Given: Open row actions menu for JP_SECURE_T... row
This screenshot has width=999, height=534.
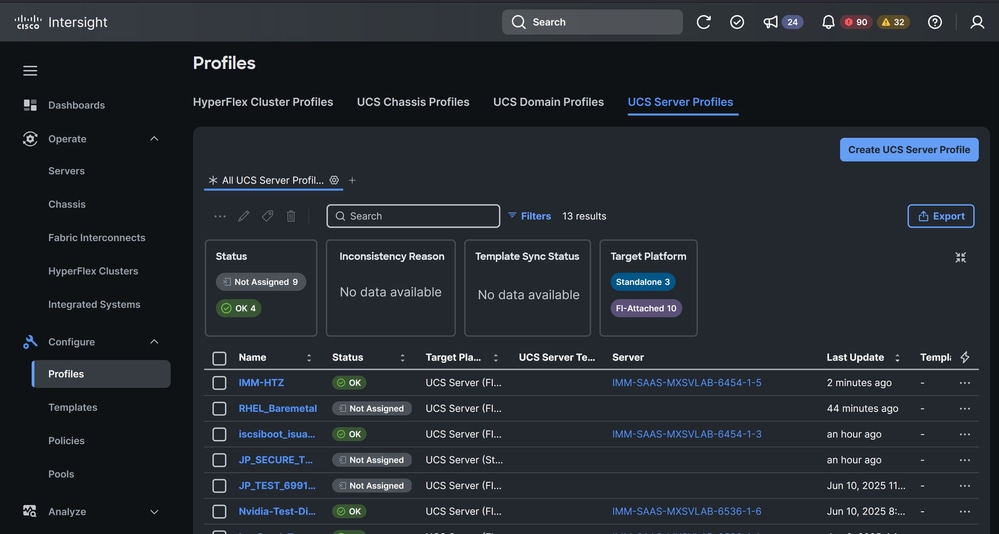Looking at the screenshot, I should (x=965, y=460).
